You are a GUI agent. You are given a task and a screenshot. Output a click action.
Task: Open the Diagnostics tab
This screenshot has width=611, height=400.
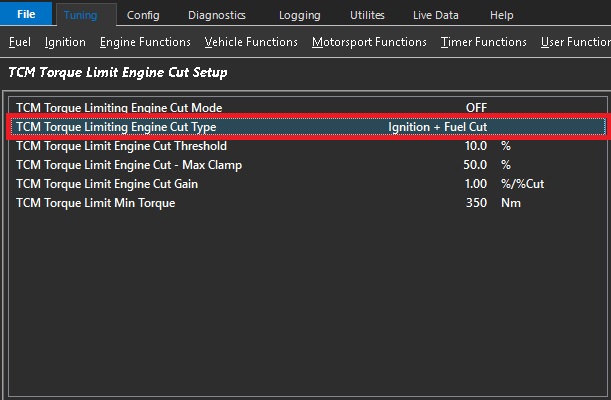click(217, 15)
